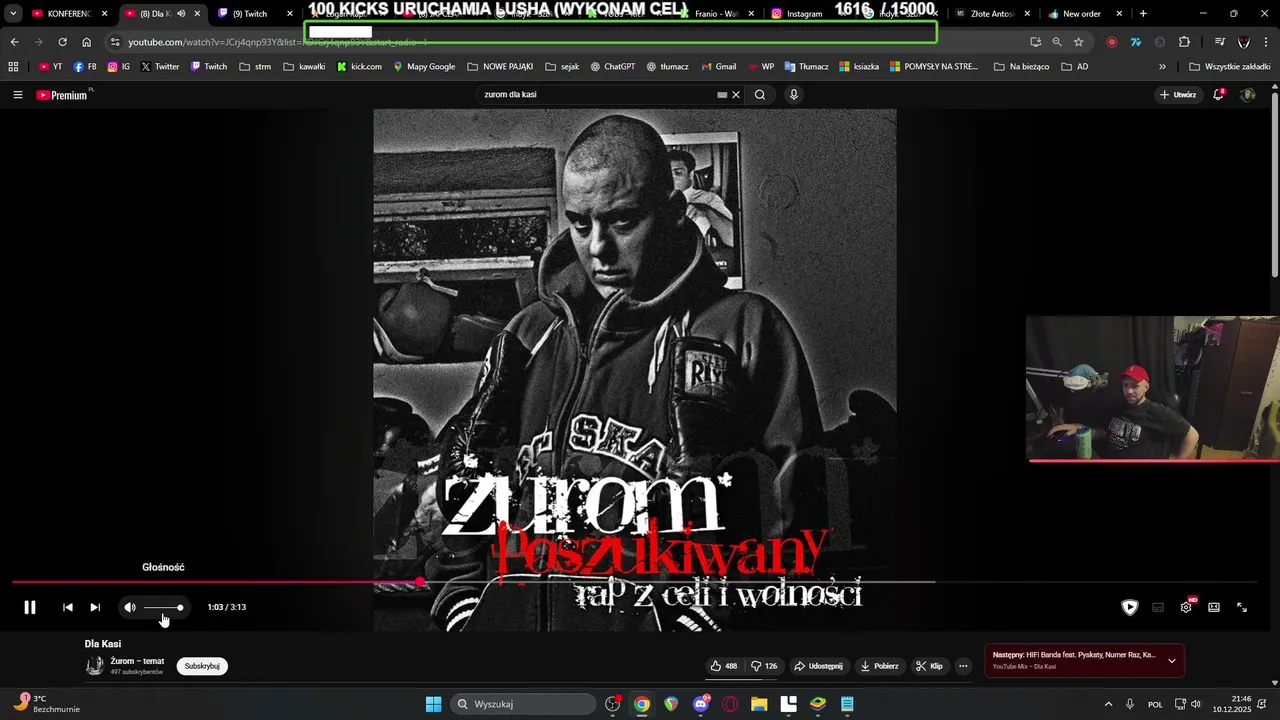Open tab search dropdown arrow
The height and width of the screenshot is (720, 1280).
click(x=12, y=14)
